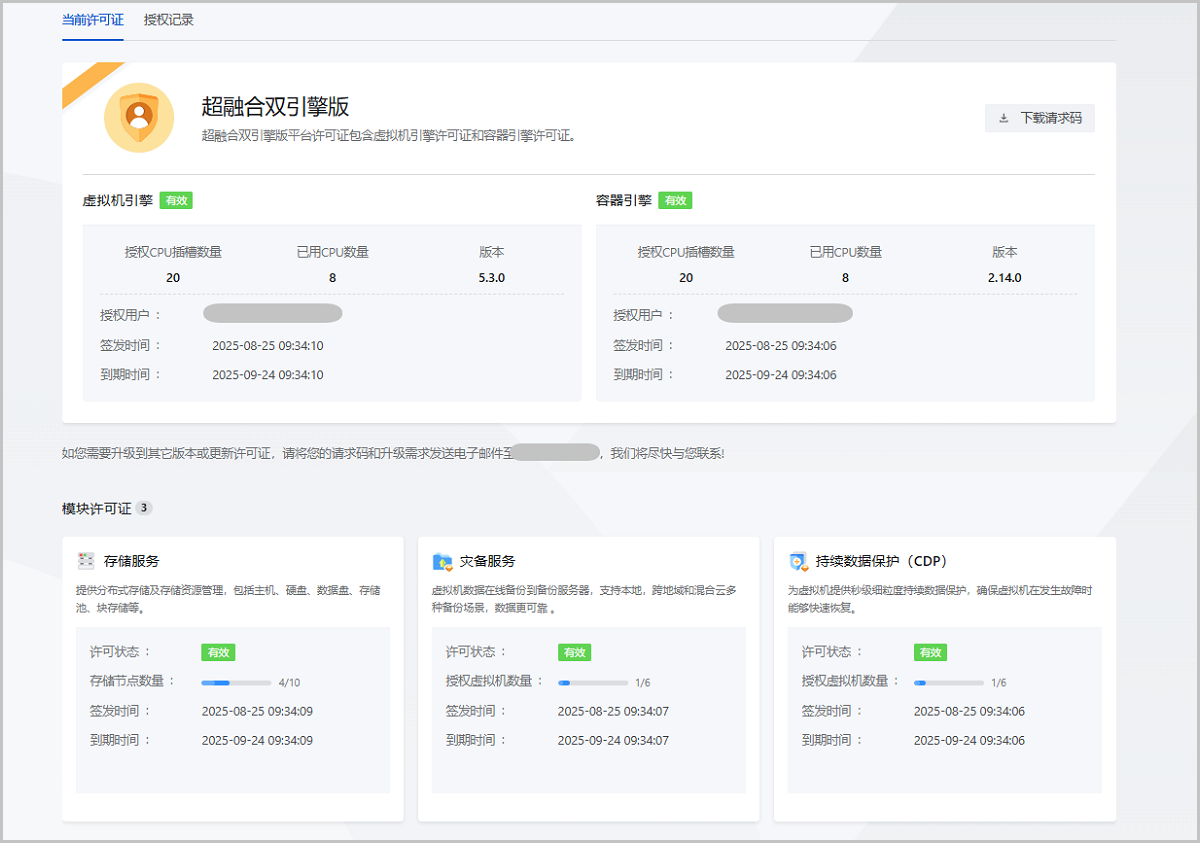Viewport: 1200px width, 843px height.
Task: Click the download arrow icon
Action: click(1004, 118)
